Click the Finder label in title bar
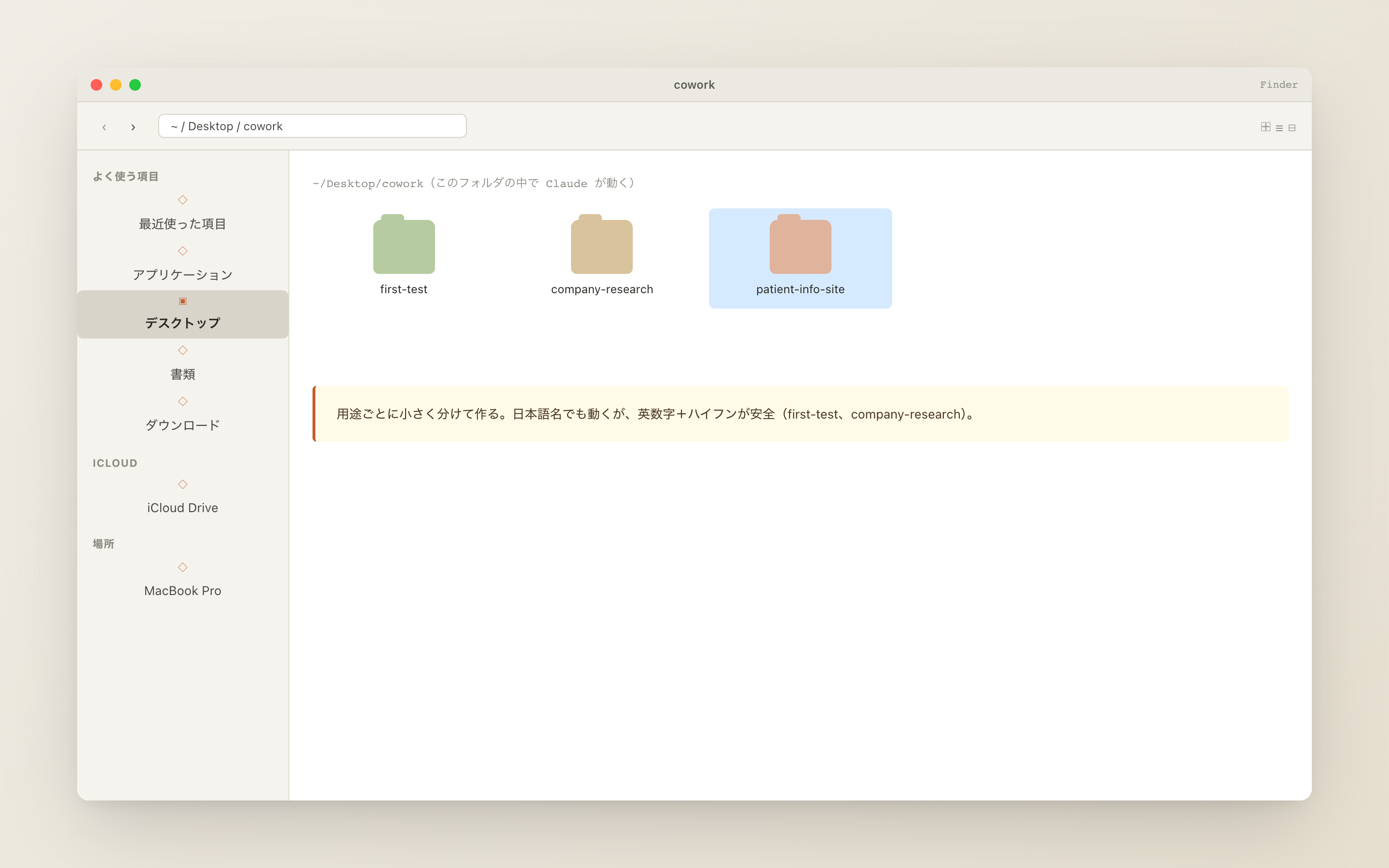 pos(1279,85)
